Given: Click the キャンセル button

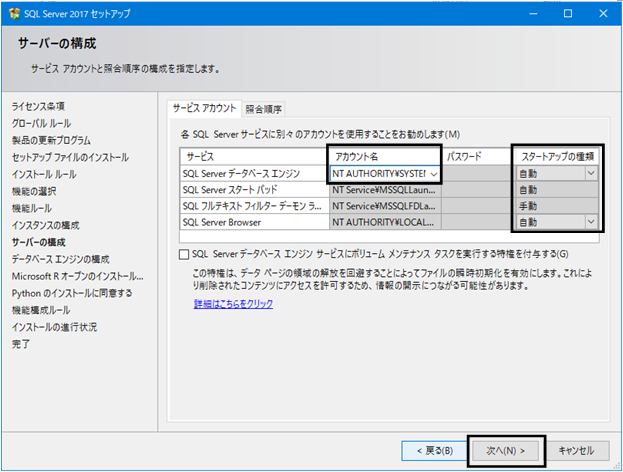Looking at the screenshot, I should click(576, 451).
